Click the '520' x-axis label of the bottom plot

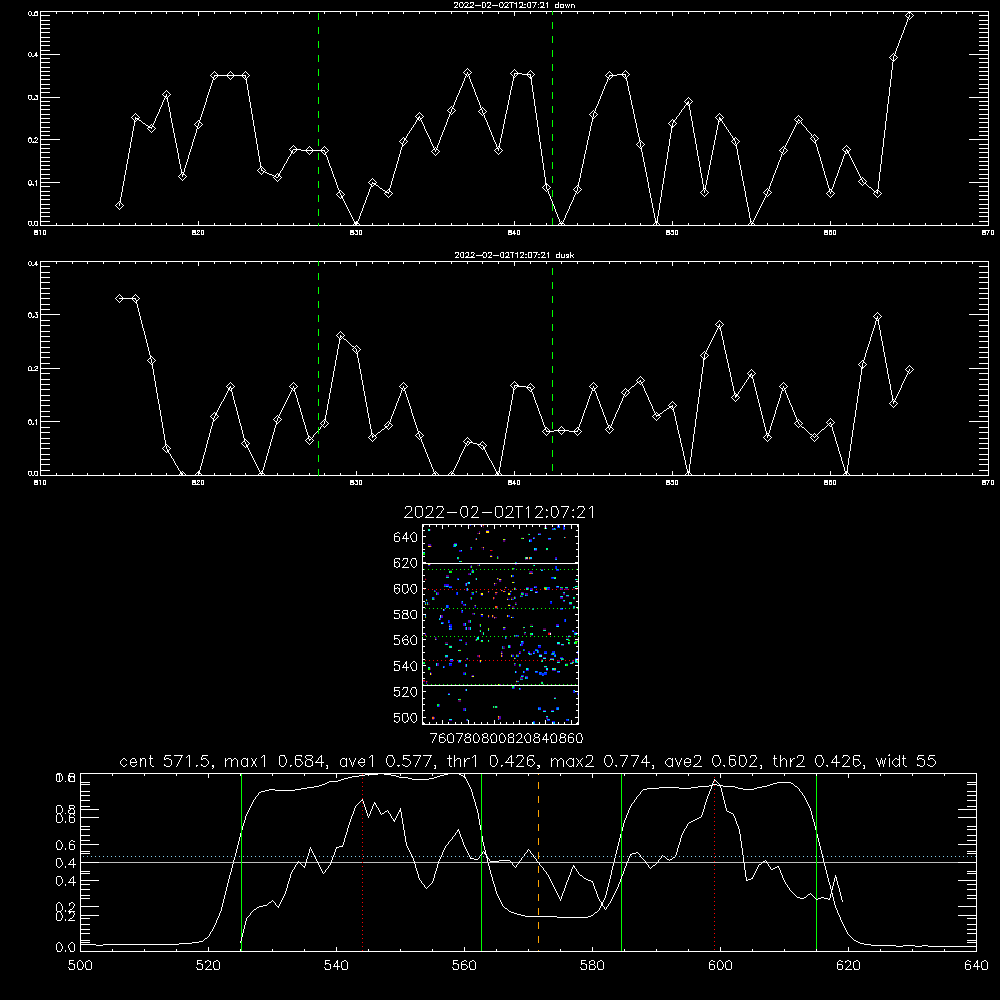(x=208, y=966)
